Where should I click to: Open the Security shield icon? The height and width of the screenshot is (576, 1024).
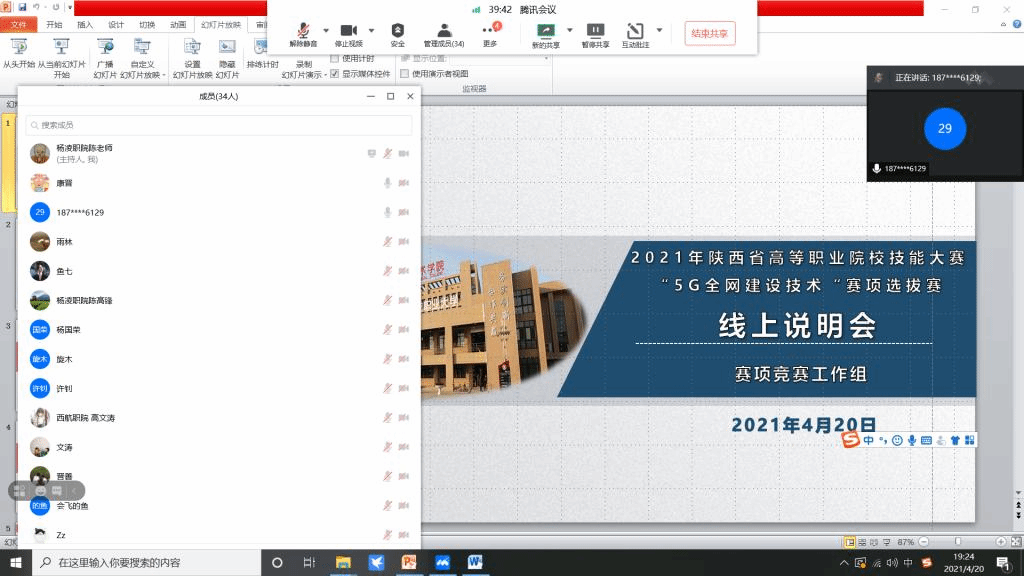(x=398, y=31)
